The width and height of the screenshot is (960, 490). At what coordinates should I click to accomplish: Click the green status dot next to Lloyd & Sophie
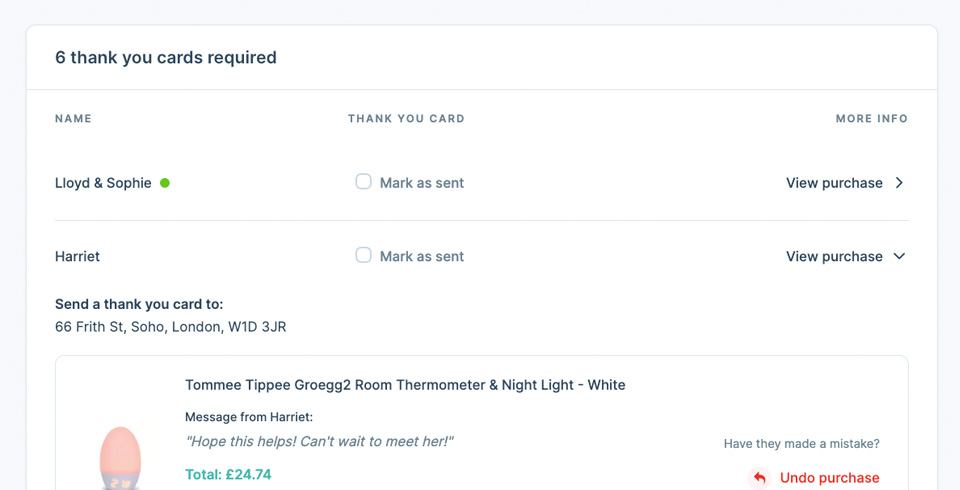(165, 183)
